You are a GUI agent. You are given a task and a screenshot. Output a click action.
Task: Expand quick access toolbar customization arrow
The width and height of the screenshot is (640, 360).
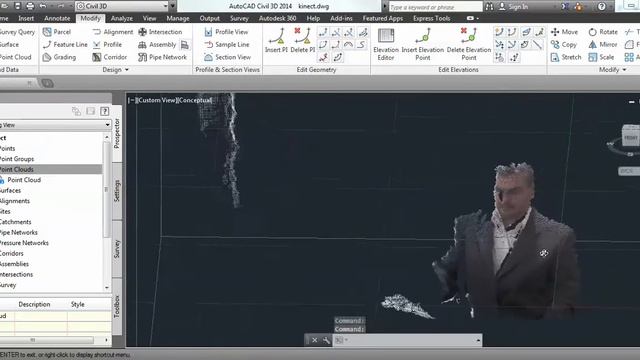click(172, 6)
